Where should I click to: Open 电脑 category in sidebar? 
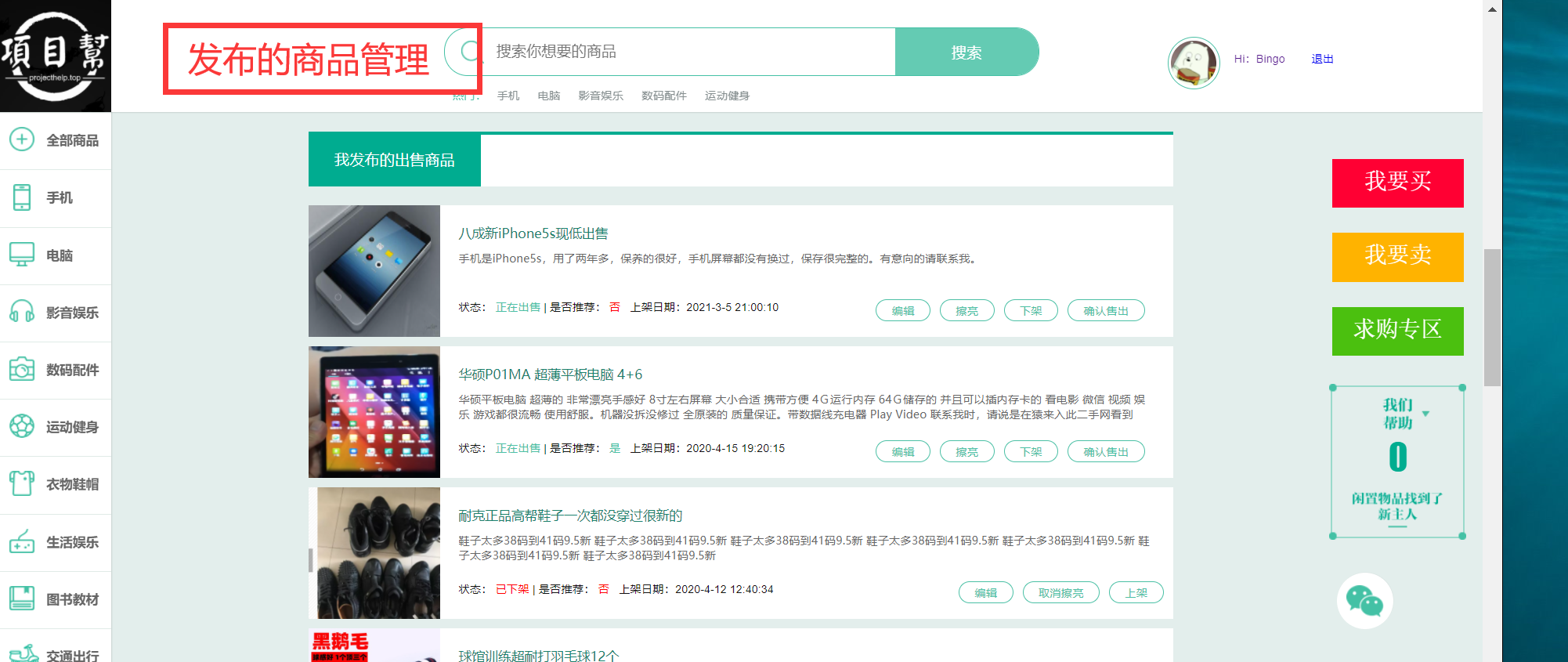click(60, 255)
